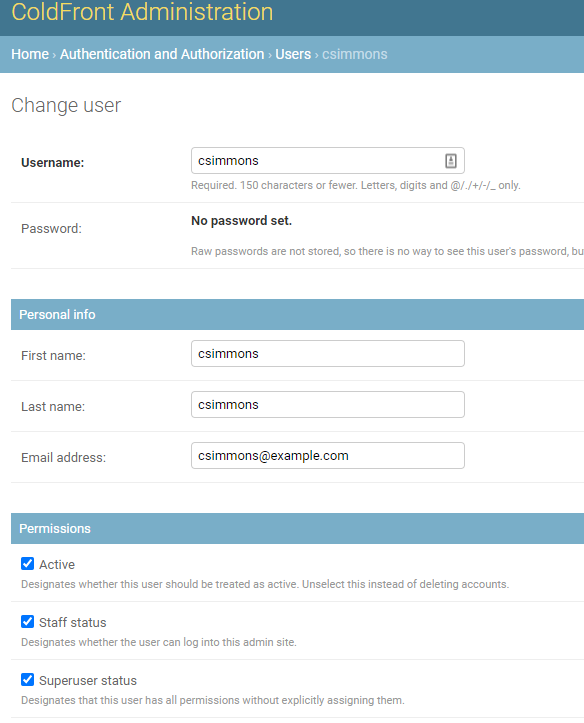584x723 pixels.
Task: Click the ColdFront Administration header title
Action: pos(142,12)
